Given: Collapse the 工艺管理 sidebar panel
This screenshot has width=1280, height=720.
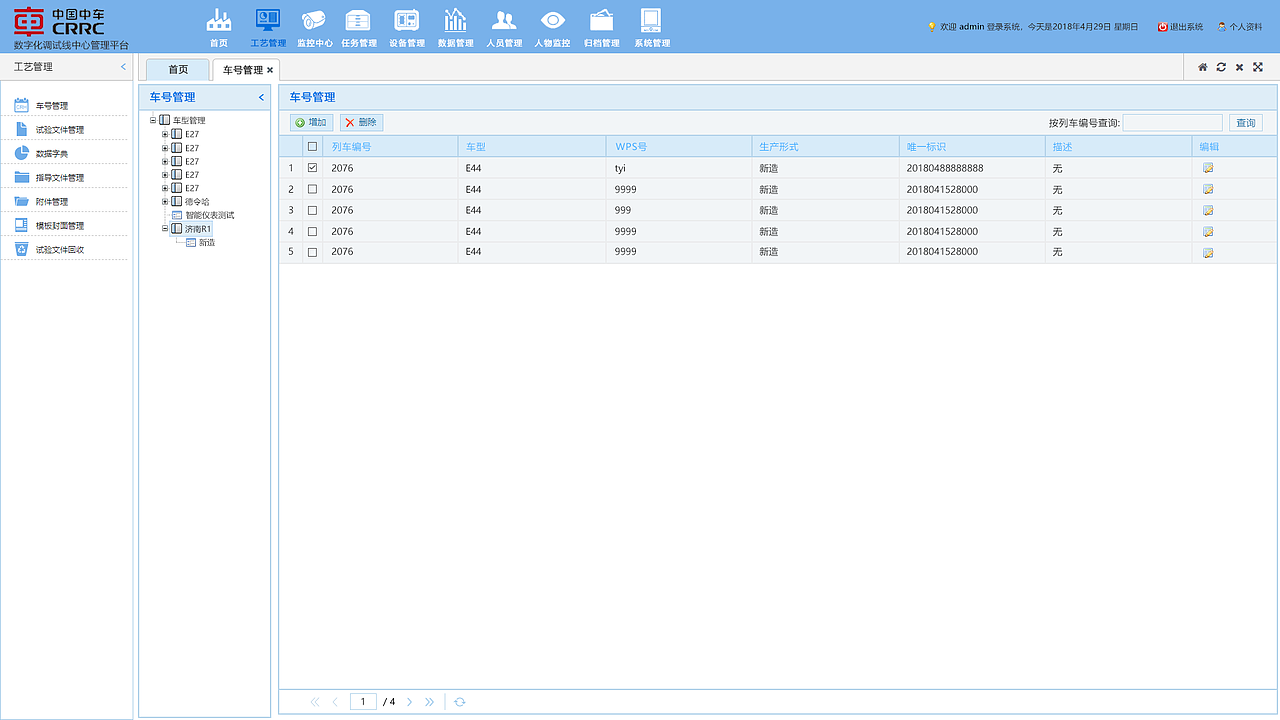Looking at the screenshot, I should coord(123,67).
